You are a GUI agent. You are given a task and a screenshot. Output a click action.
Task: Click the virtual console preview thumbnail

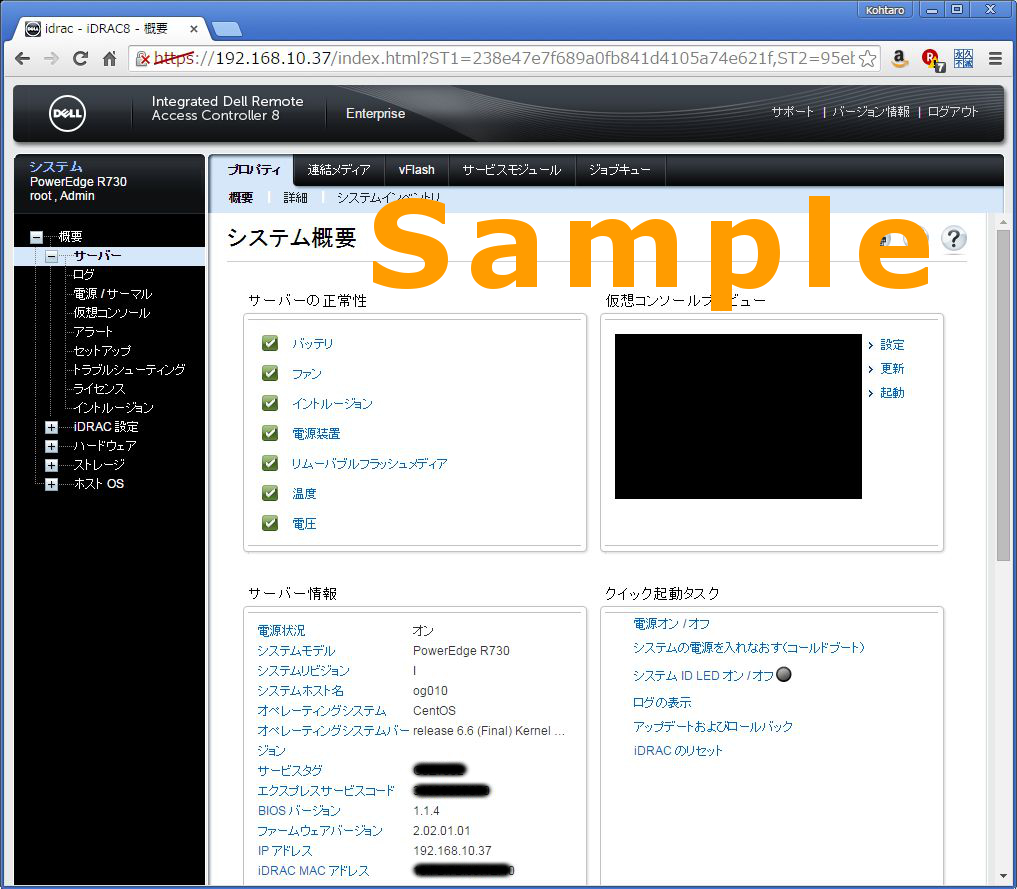[738, 416]
